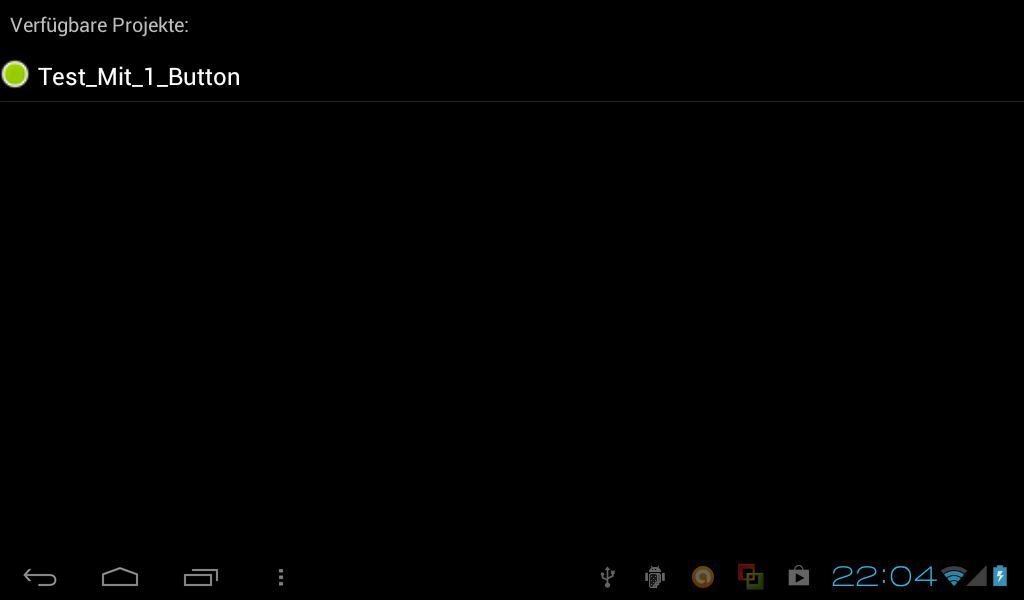This screenshot has width=1024, height=600.
Task: Click the green status circle
Action: pos(15,74)
